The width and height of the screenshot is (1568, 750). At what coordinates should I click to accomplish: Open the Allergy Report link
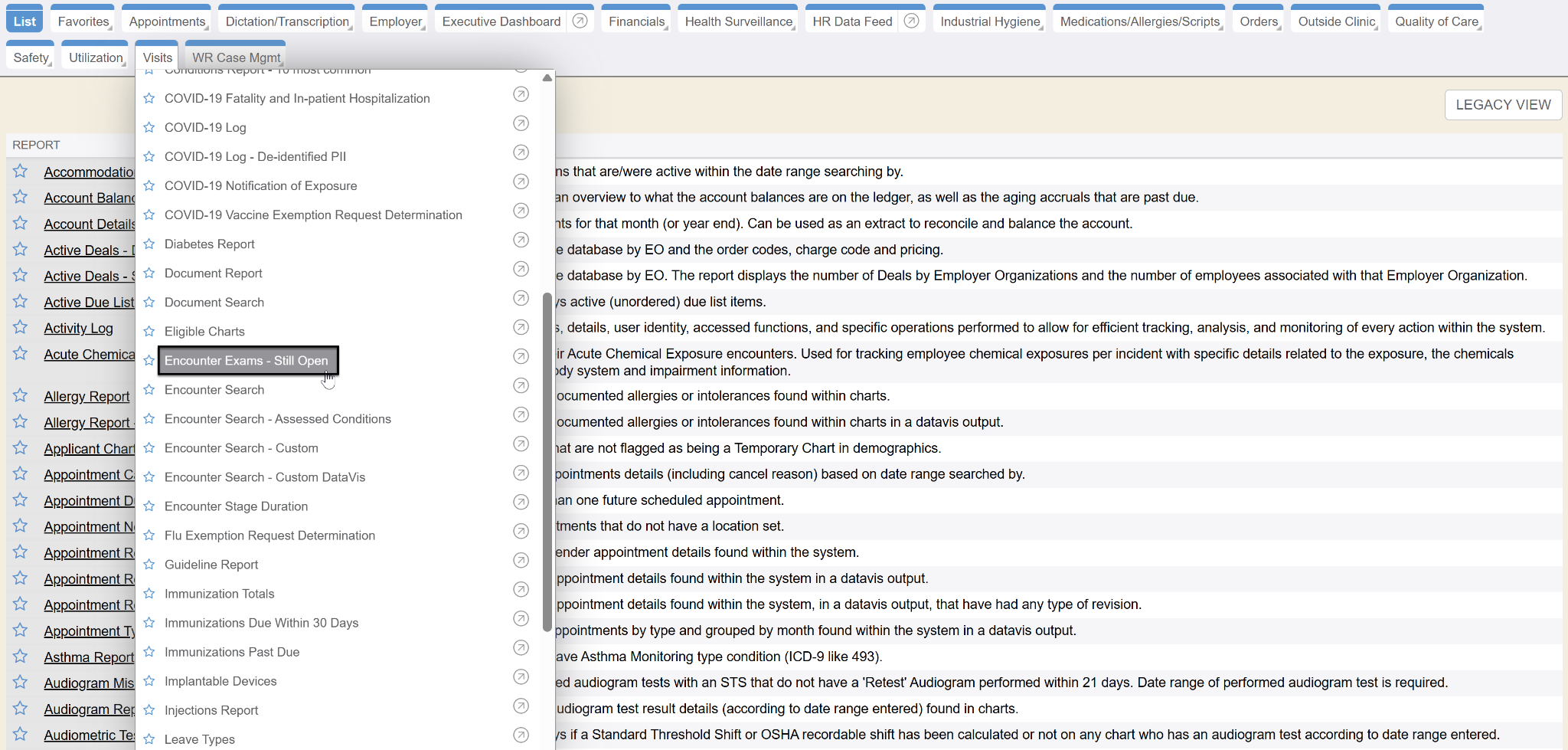click(x=87, y=397)
